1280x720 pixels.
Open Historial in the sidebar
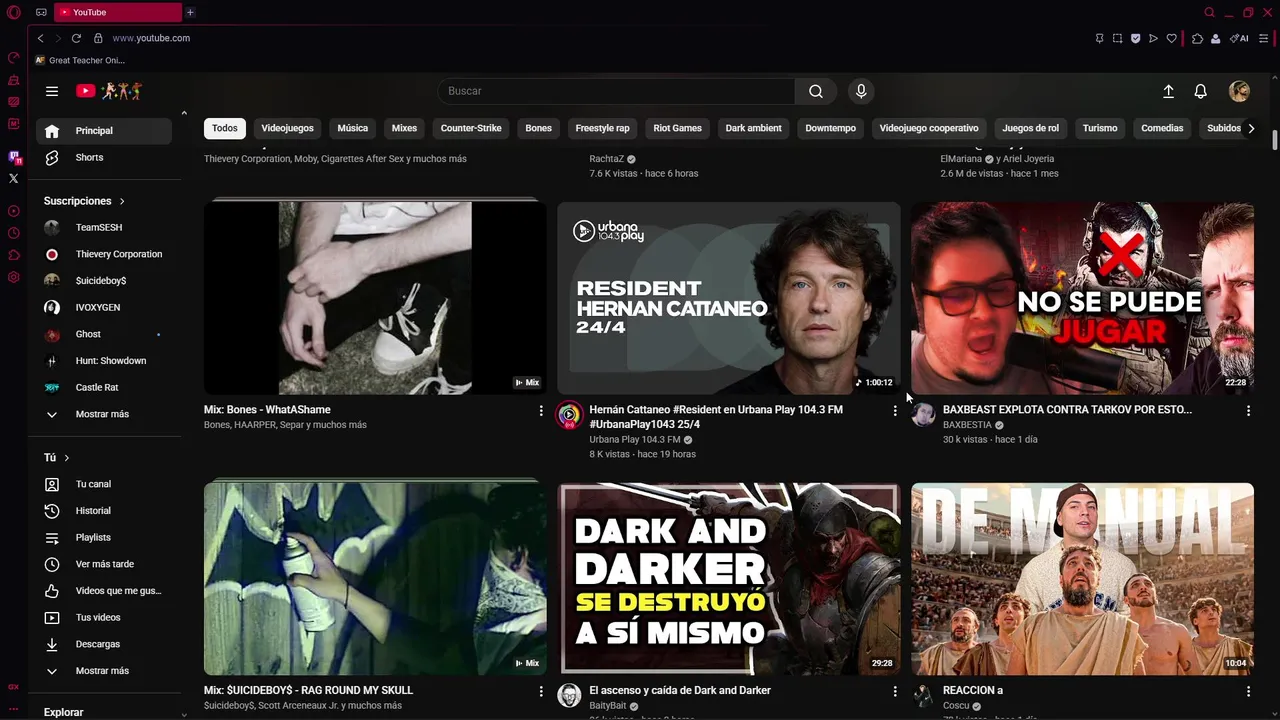click(104, 511)
